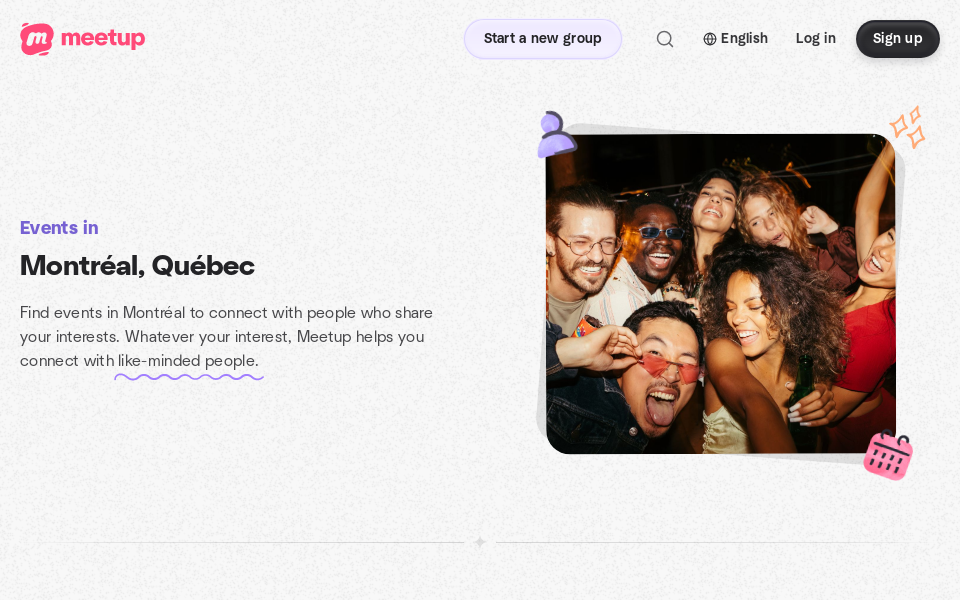The width and height of the screenshot is (960, 600).
Task: Click the orange sparkle stars icon
Action: coord(908,127)
